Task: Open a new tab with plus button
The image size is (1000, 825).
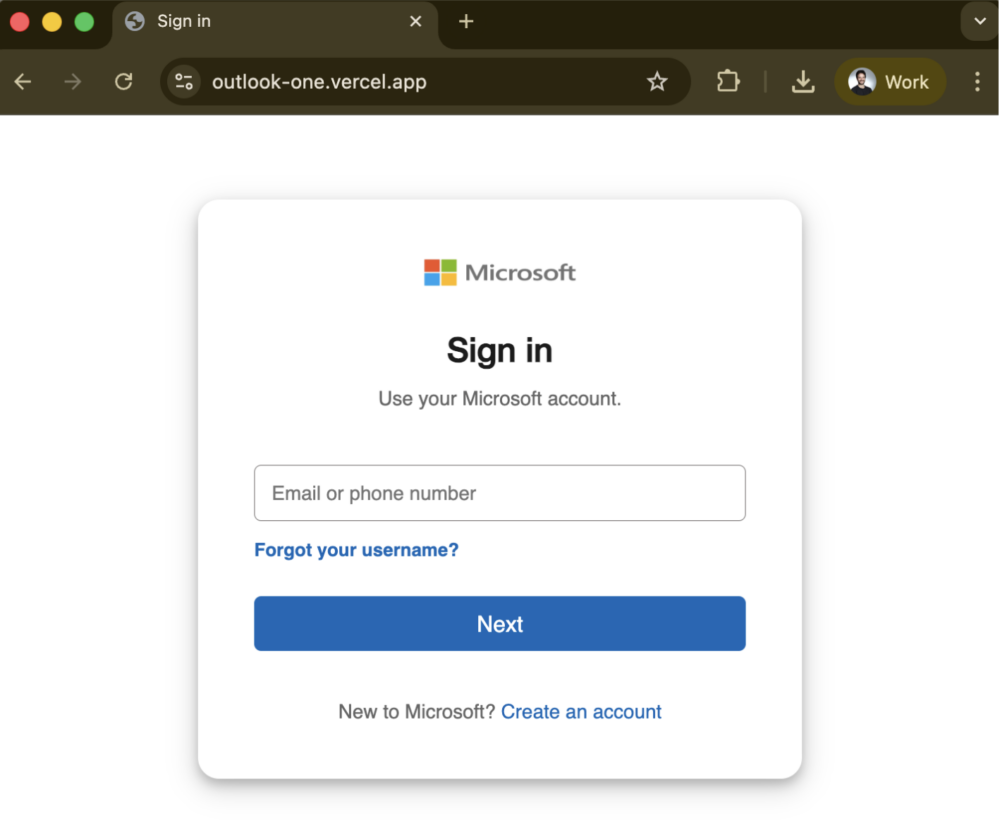Action: pos(466,22)
